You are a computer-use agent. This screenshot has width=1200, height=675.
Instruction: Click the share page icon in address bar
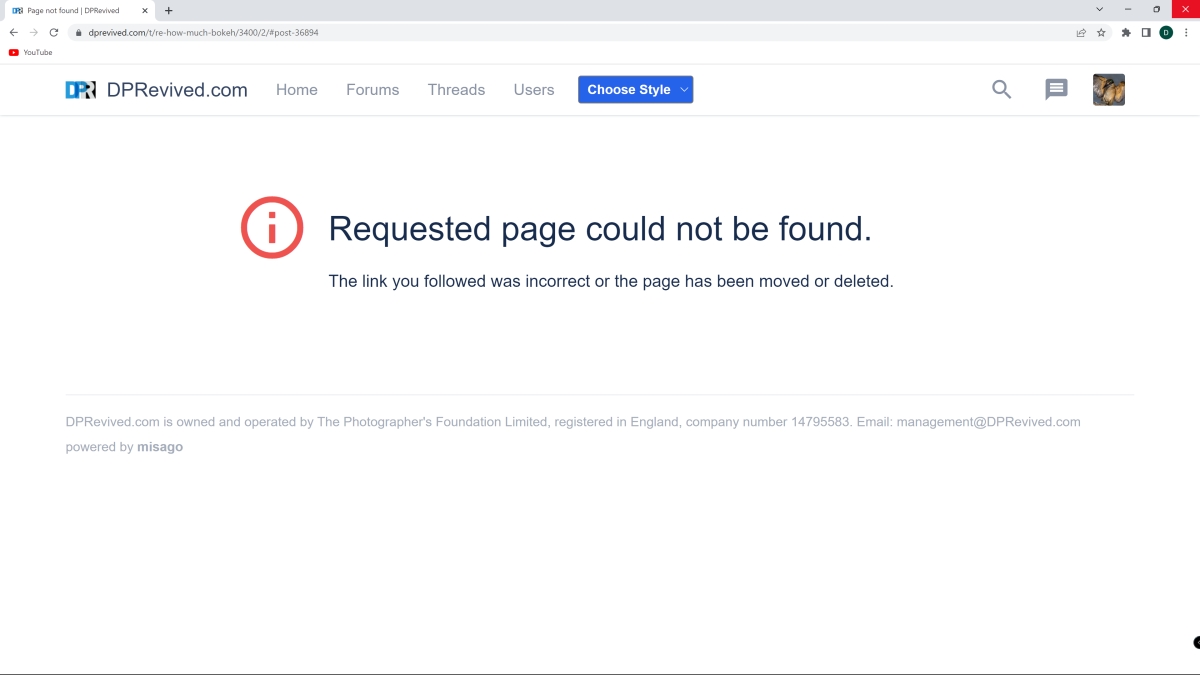[x=1081, y=32]
